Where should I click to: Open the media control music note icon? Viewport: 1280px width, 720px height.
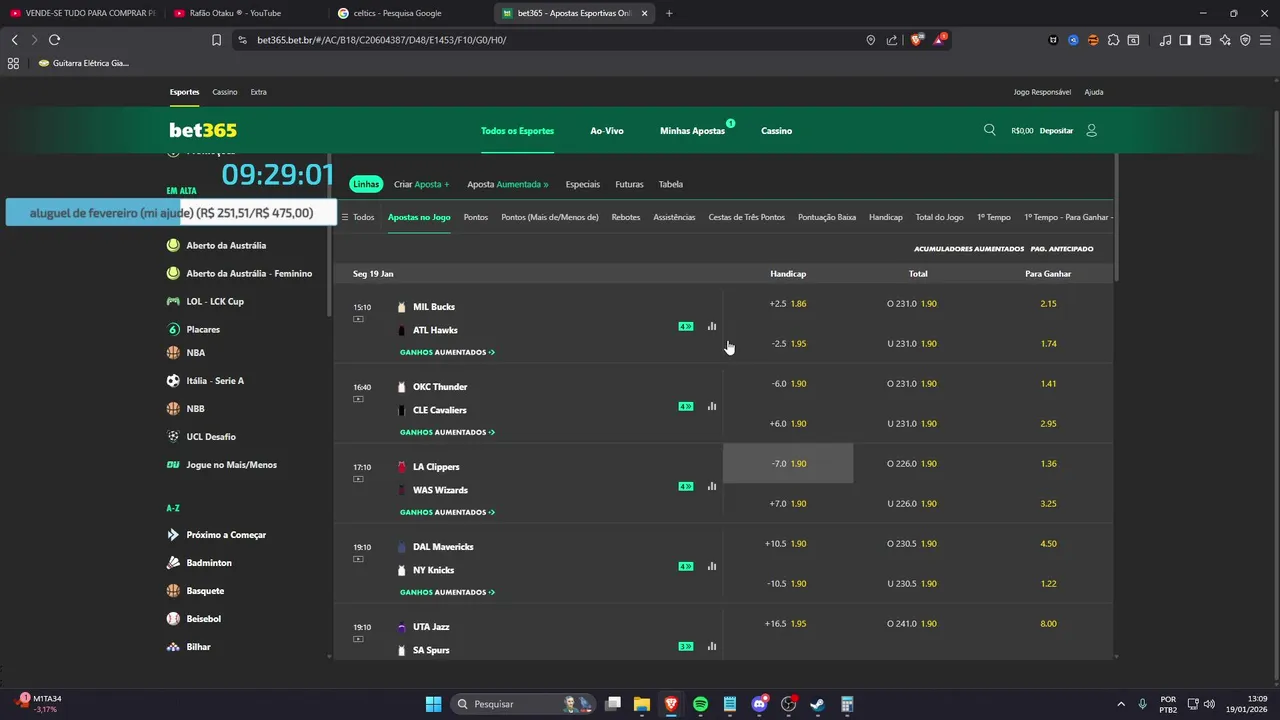click(x=1165, y=40)
